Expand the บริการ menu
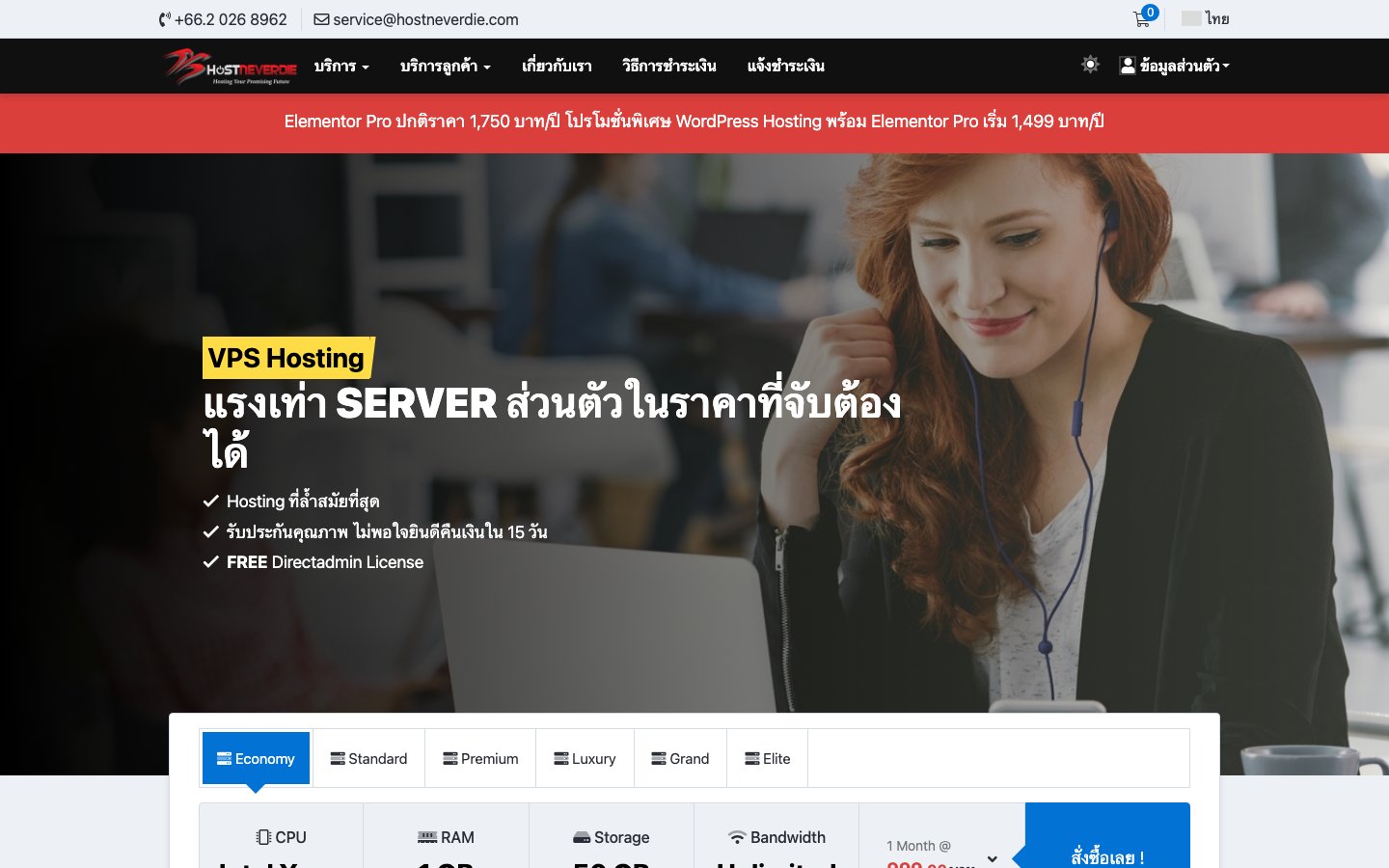Screen dimensions: 1389x868 (341, 66)
